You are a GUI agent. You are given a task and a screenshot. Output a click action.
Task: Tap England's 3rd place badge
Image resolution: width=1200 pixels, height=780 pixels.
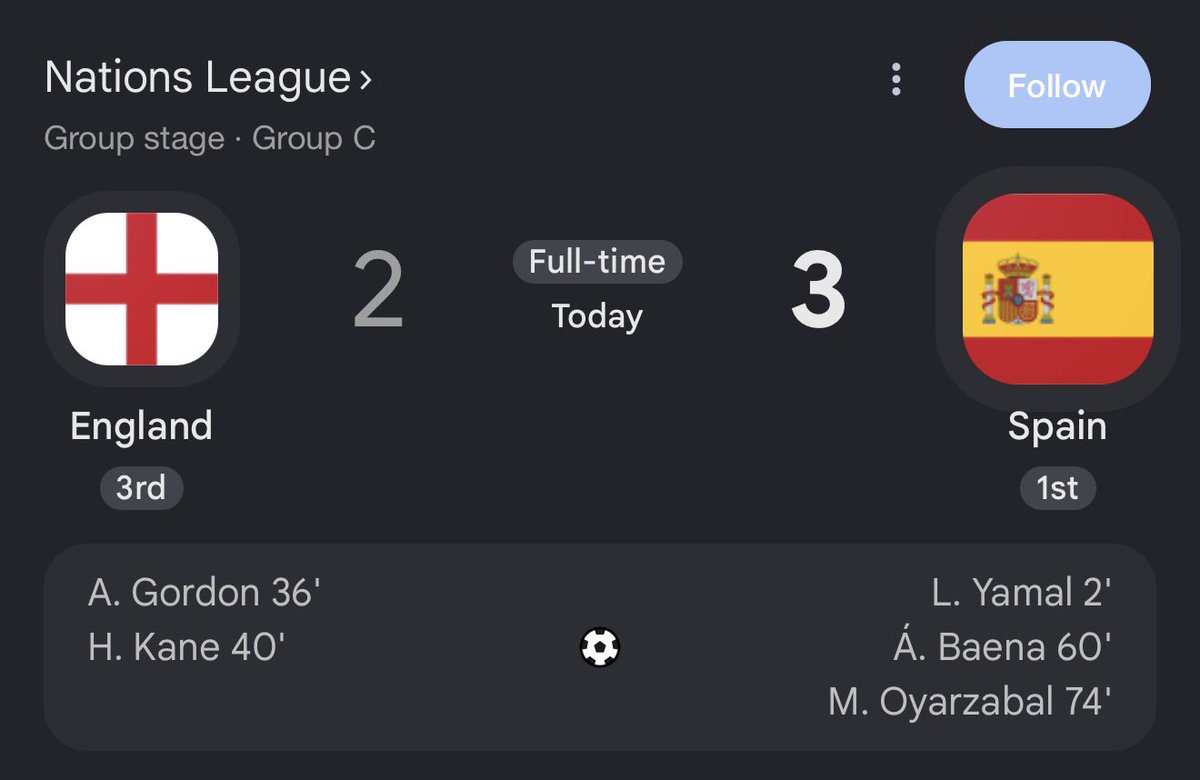click(141, 488)
